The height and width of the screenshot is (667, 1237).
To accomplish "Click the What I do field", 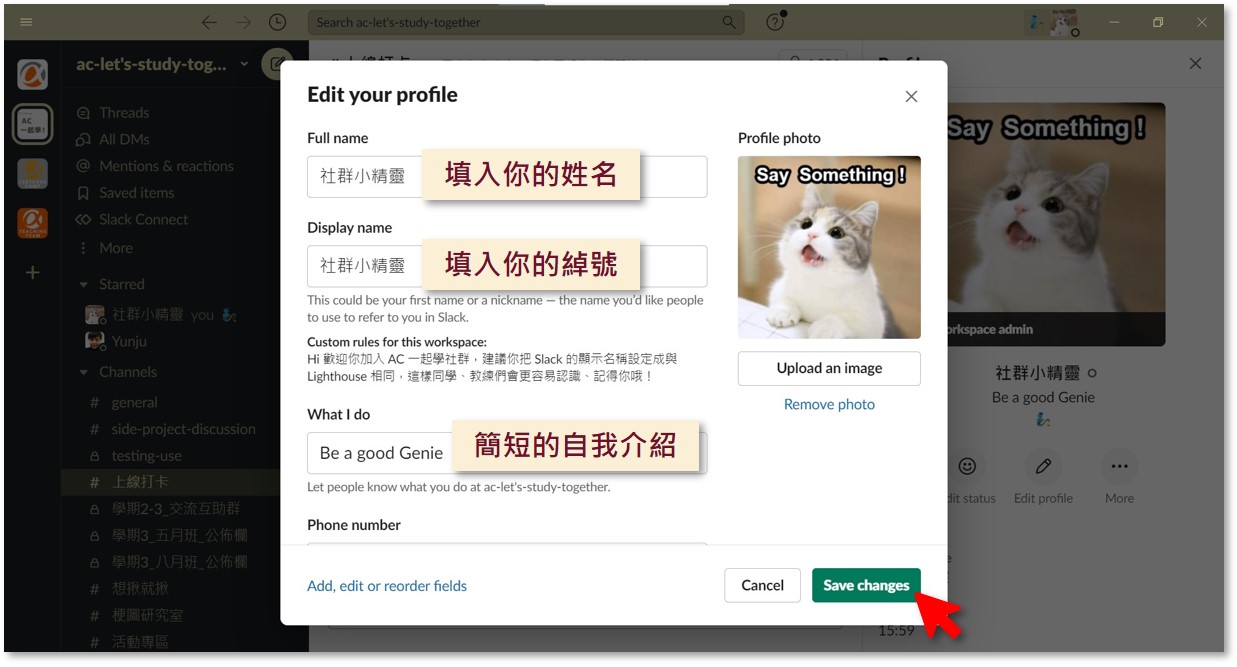I will (x=507, y=453).
